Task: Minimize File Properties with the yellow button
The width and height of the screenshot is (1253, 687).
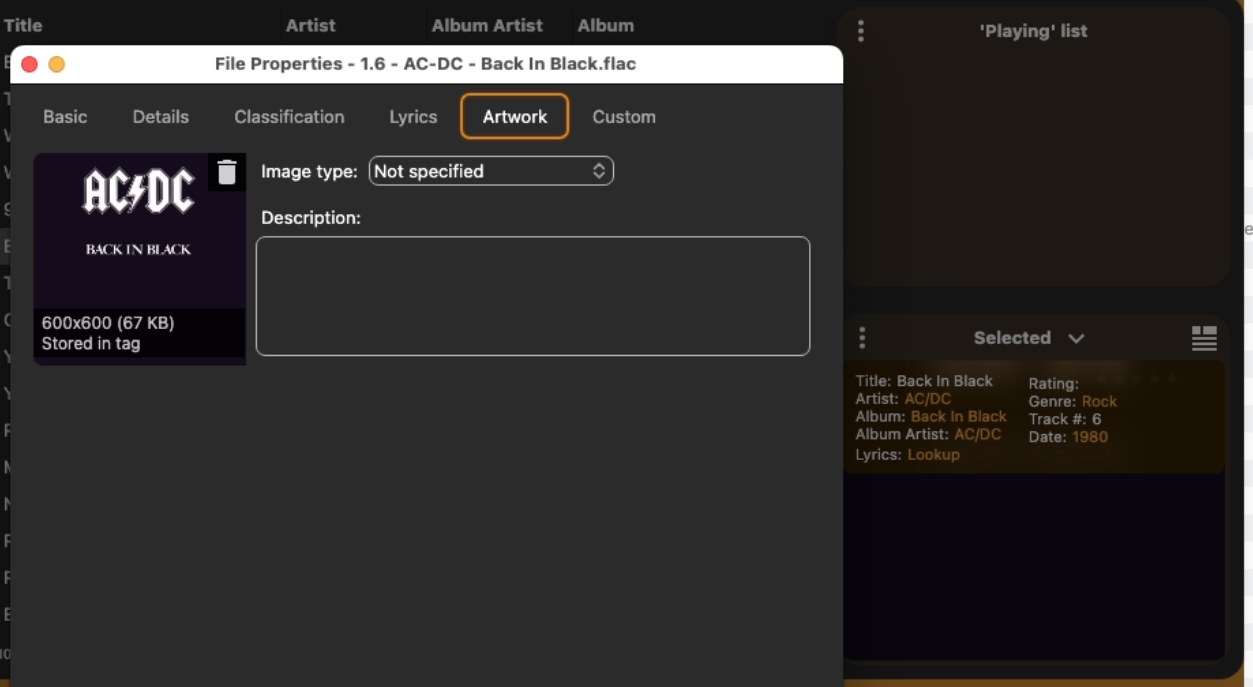Action: (57, 64)
